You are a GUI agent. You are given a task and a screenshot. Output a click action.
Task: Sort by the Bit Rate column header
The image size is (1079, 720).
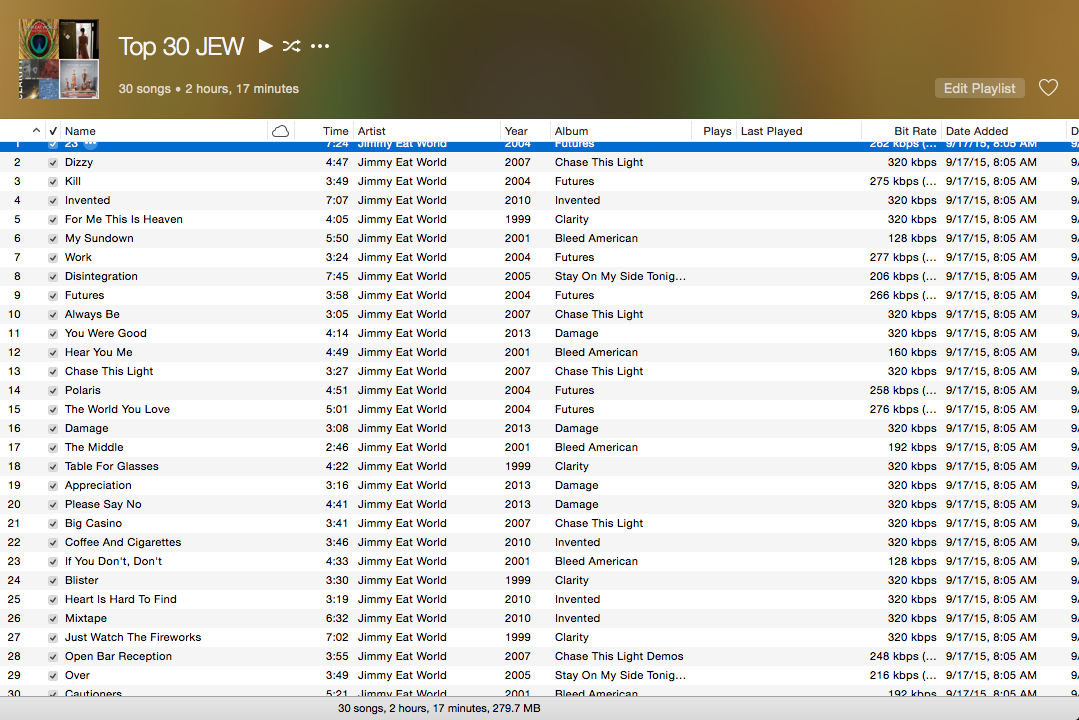915,131
